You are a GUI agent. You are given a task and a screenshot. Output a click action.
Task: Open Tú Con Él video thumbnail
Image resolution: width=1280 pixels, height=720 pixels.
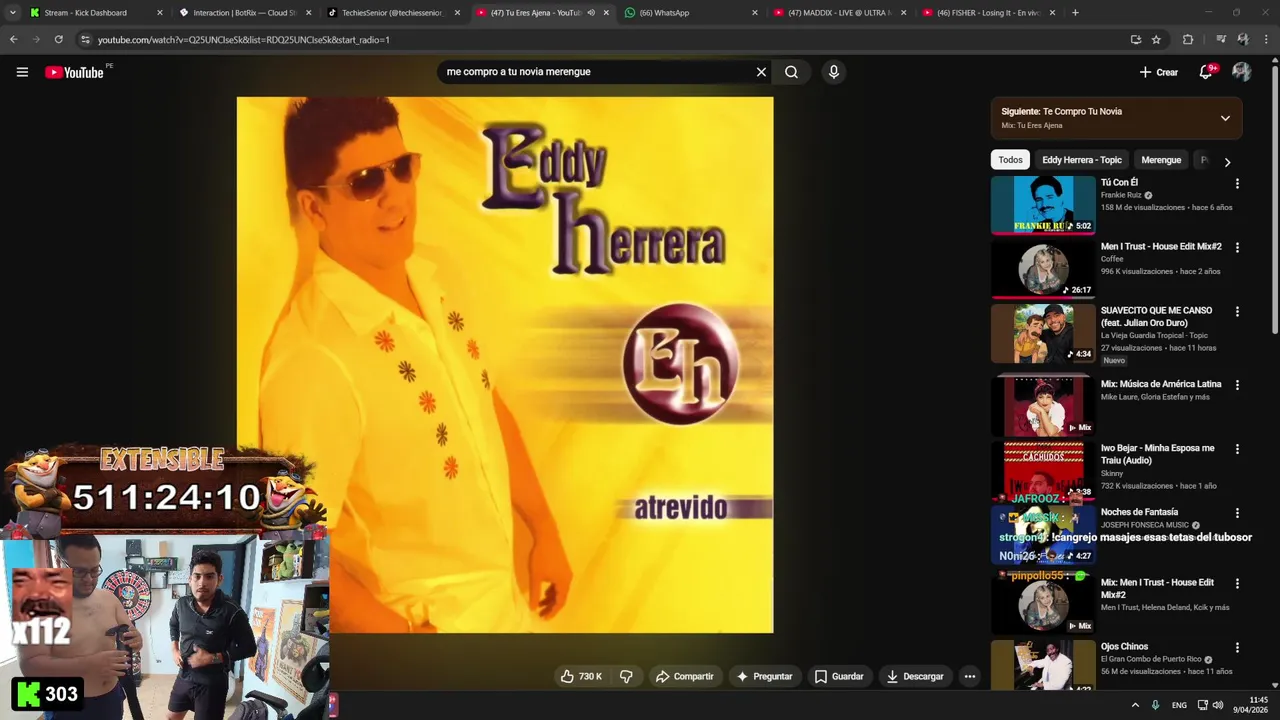tap(1043, 205)
